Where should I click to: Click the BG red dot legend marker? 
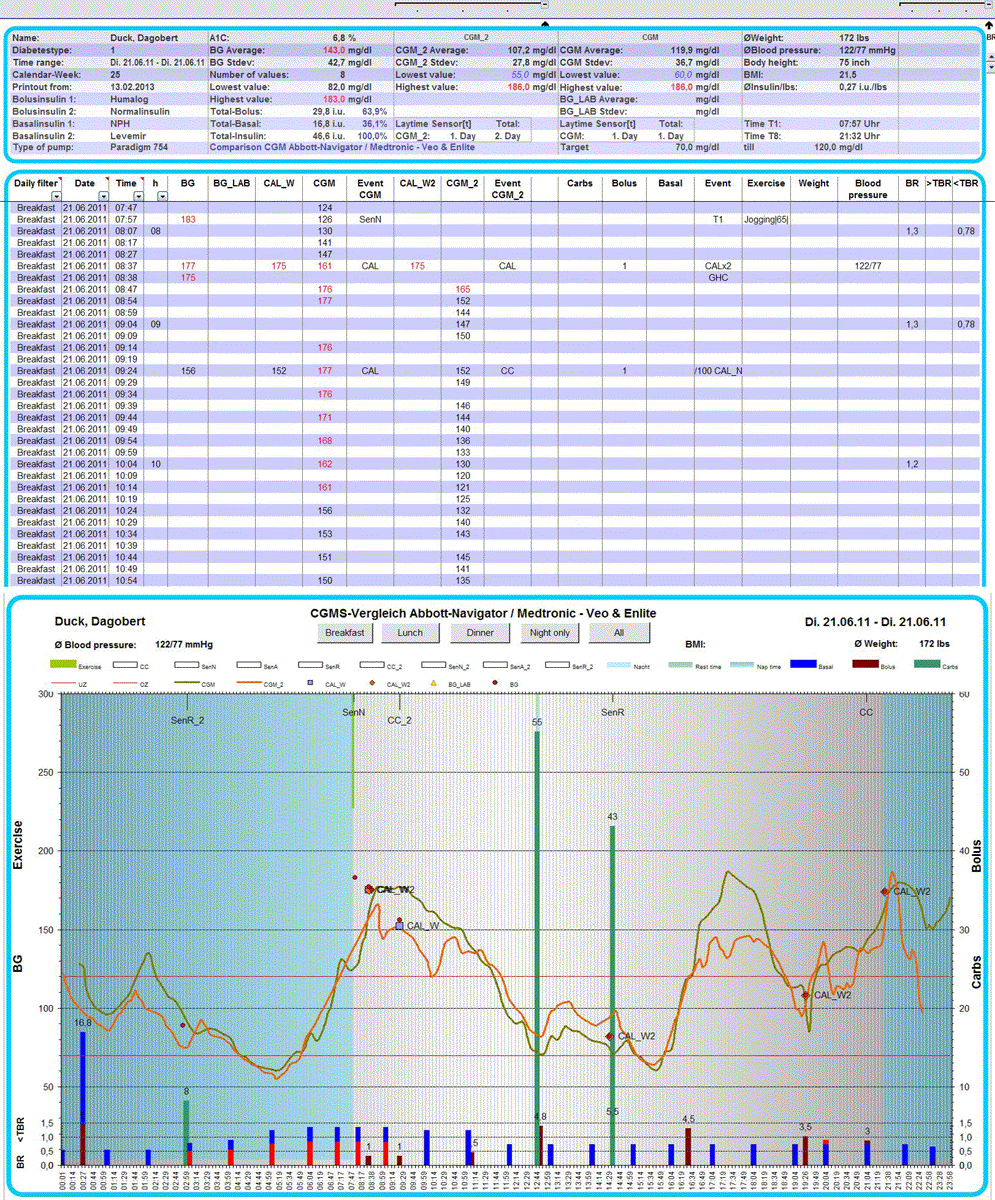(495, 682)
